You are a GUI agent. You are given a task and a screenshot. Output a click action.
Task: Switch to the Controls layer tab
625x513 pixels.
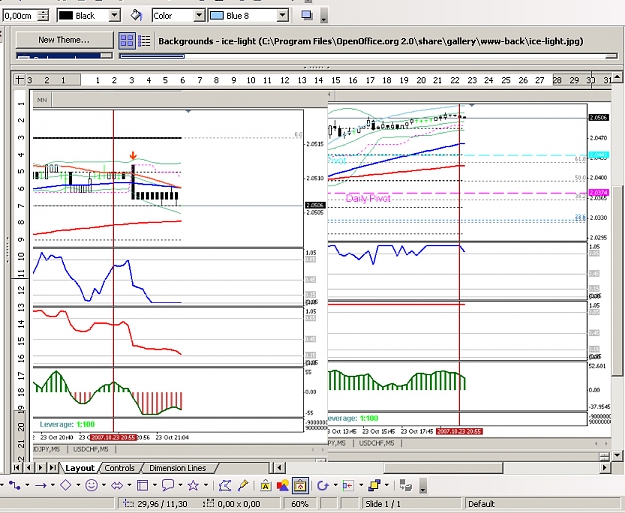(x=119, y=468)
